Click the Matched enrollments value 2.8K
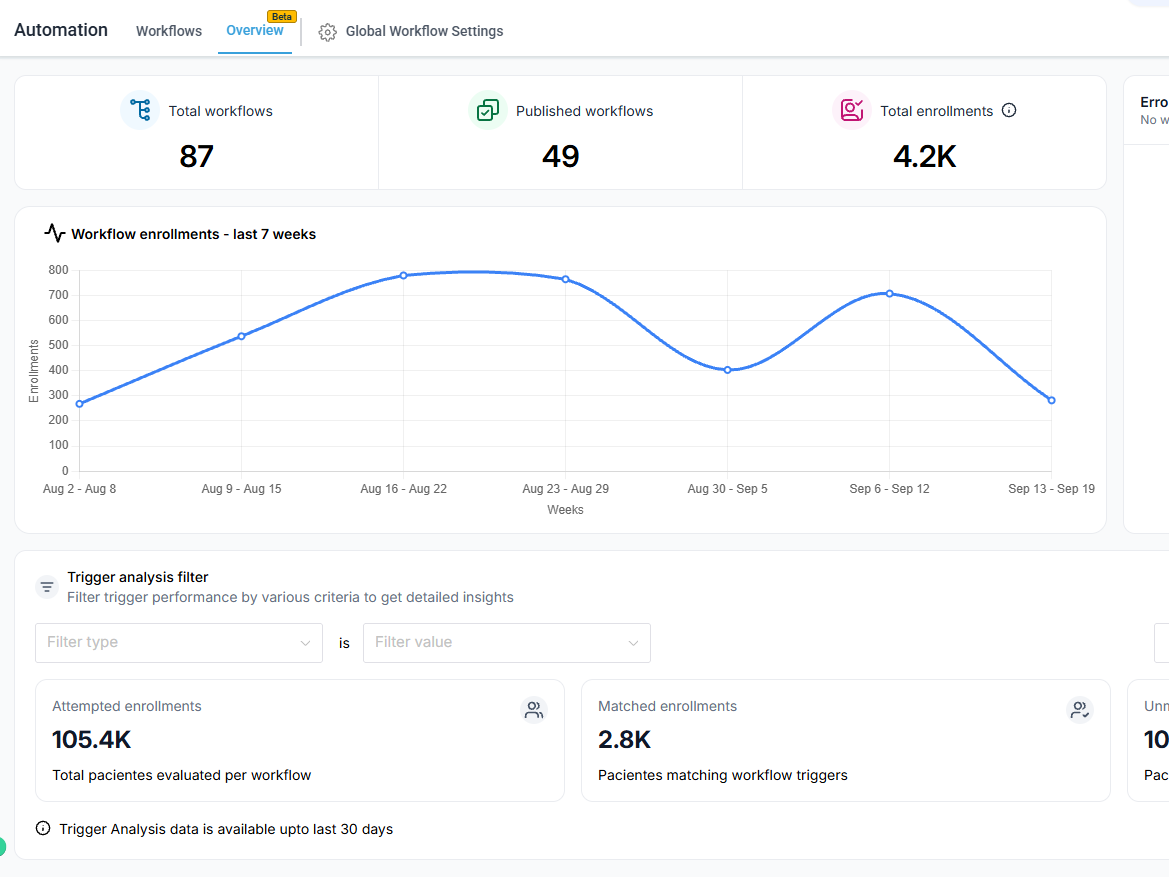The image size is (1169, 877). [x=625, y=740]
